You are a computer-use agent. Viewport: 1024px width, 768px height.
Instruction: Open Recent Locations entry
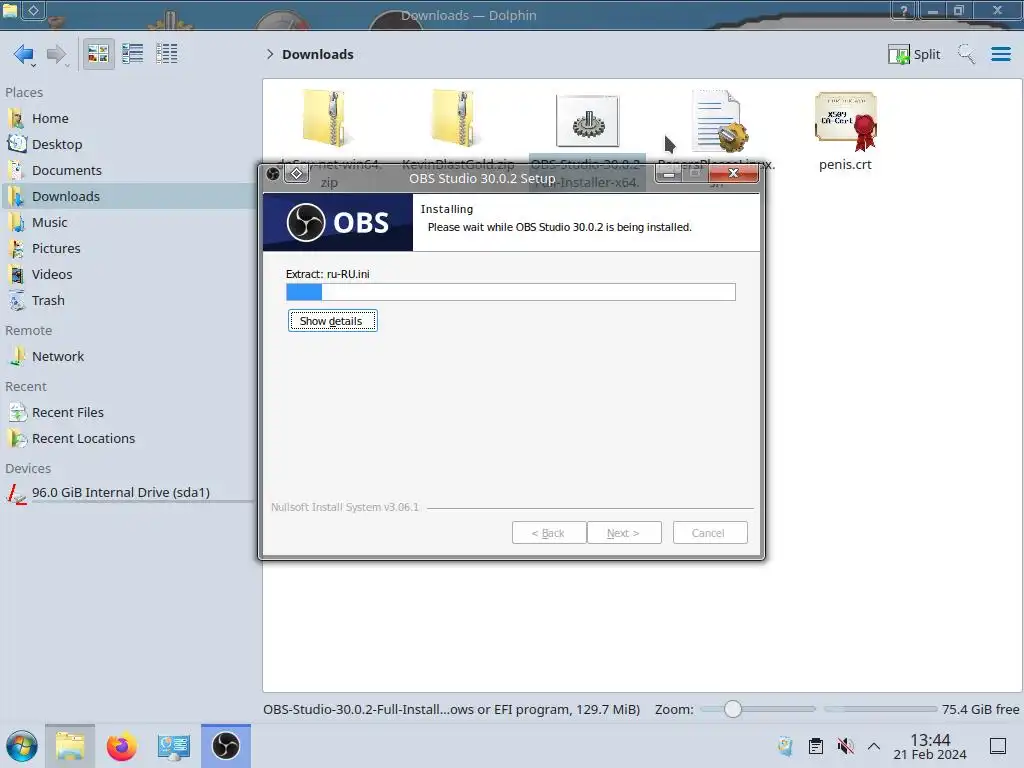point(128,439)
